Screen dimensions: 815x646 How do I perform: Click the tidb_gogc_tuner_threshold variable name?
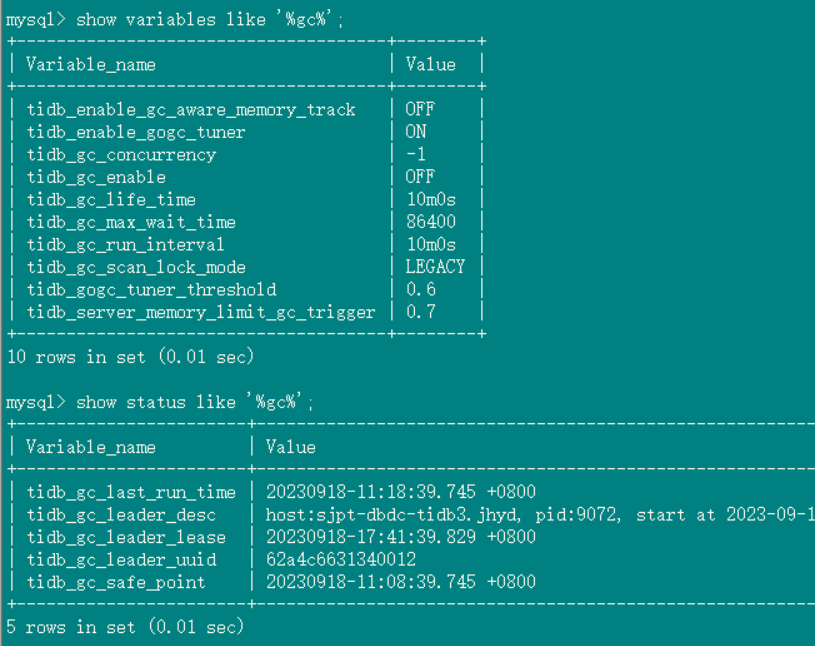tap(149, 290)
